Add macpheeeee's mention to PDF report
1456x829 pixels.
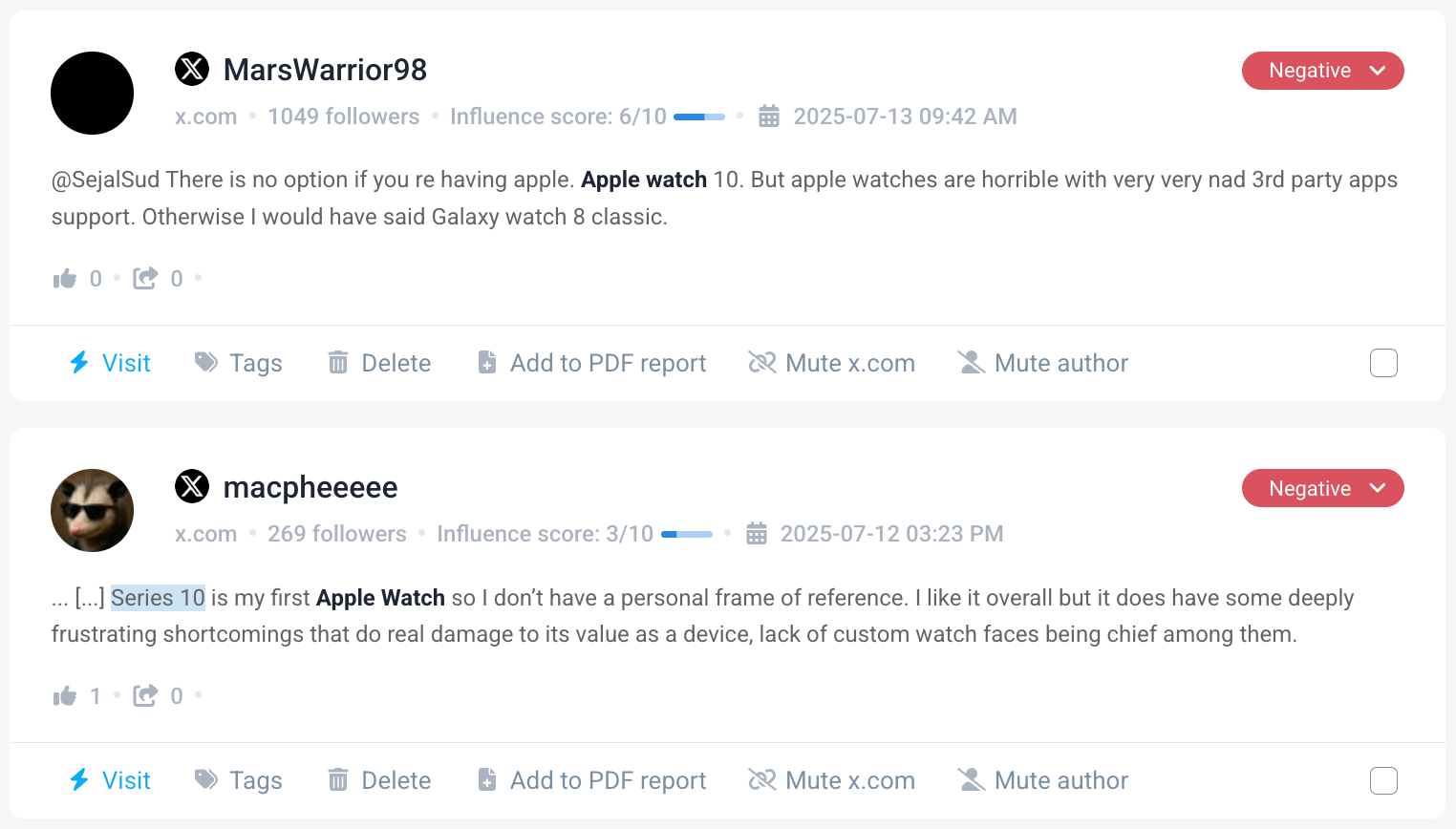pyautogui.click(x=591, y=780)
